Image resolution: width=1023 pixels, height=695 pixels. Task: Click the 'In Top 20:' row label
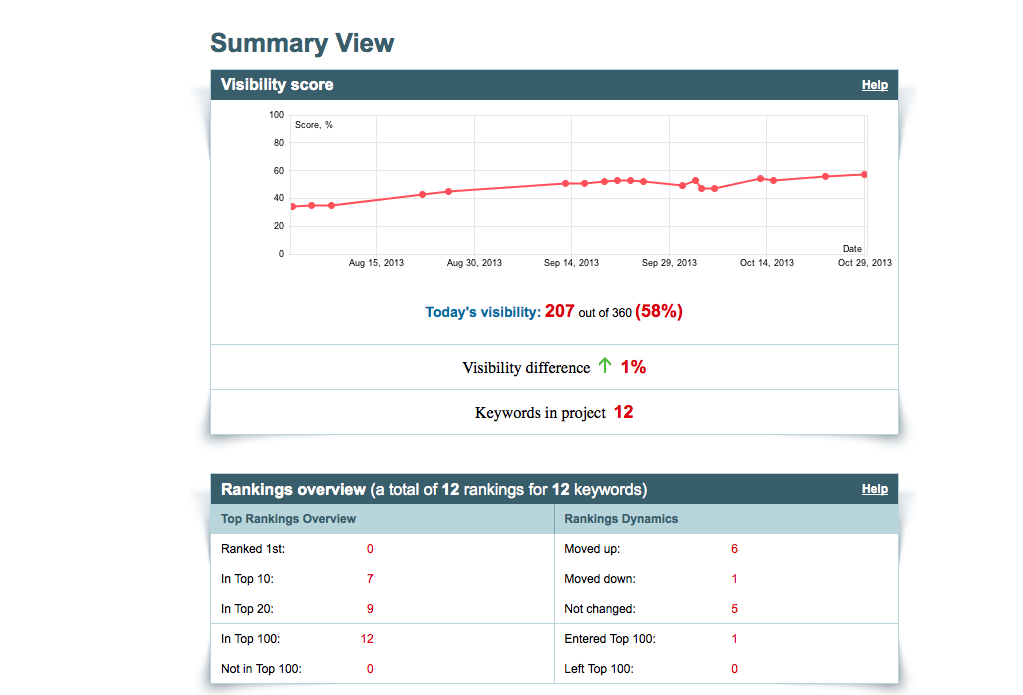coord(247,609)
